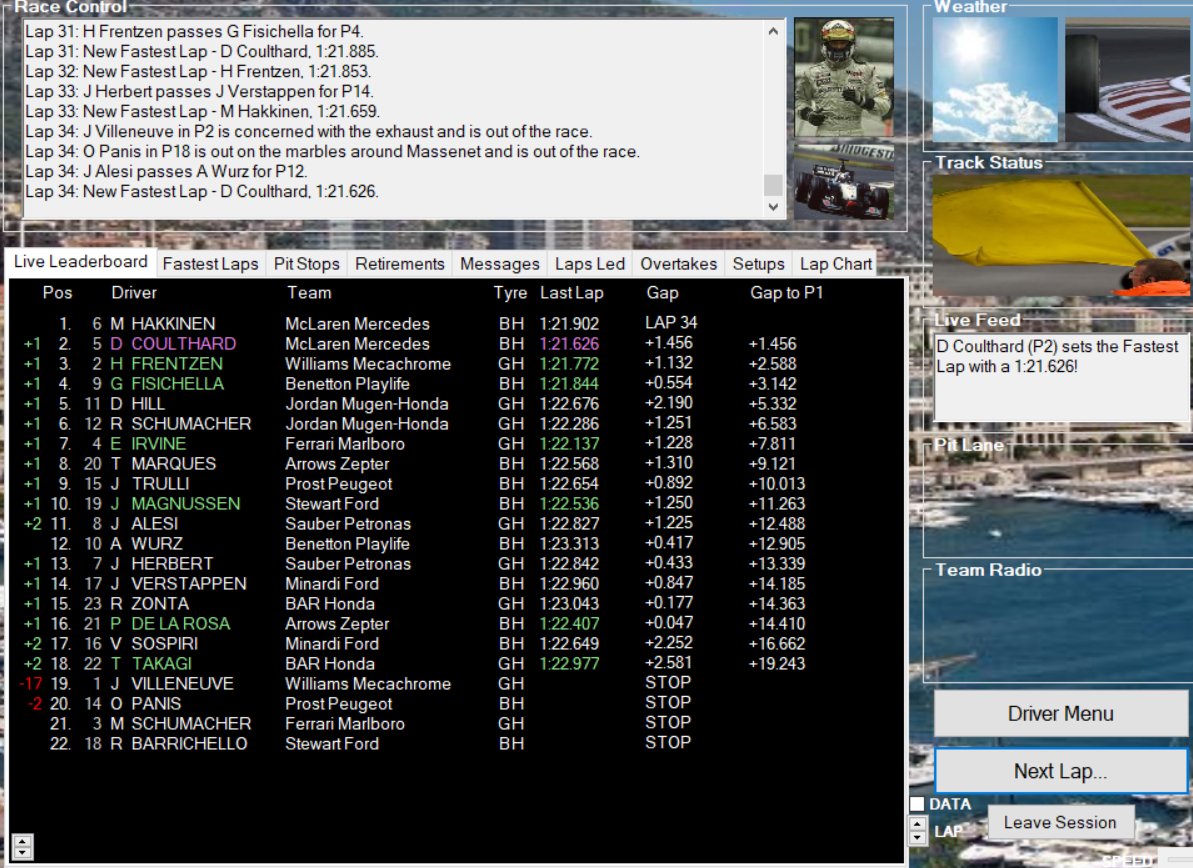Click the Race Control scrollbar thumb
Screen dimensions: 1193x868
[x=773, y=185]
